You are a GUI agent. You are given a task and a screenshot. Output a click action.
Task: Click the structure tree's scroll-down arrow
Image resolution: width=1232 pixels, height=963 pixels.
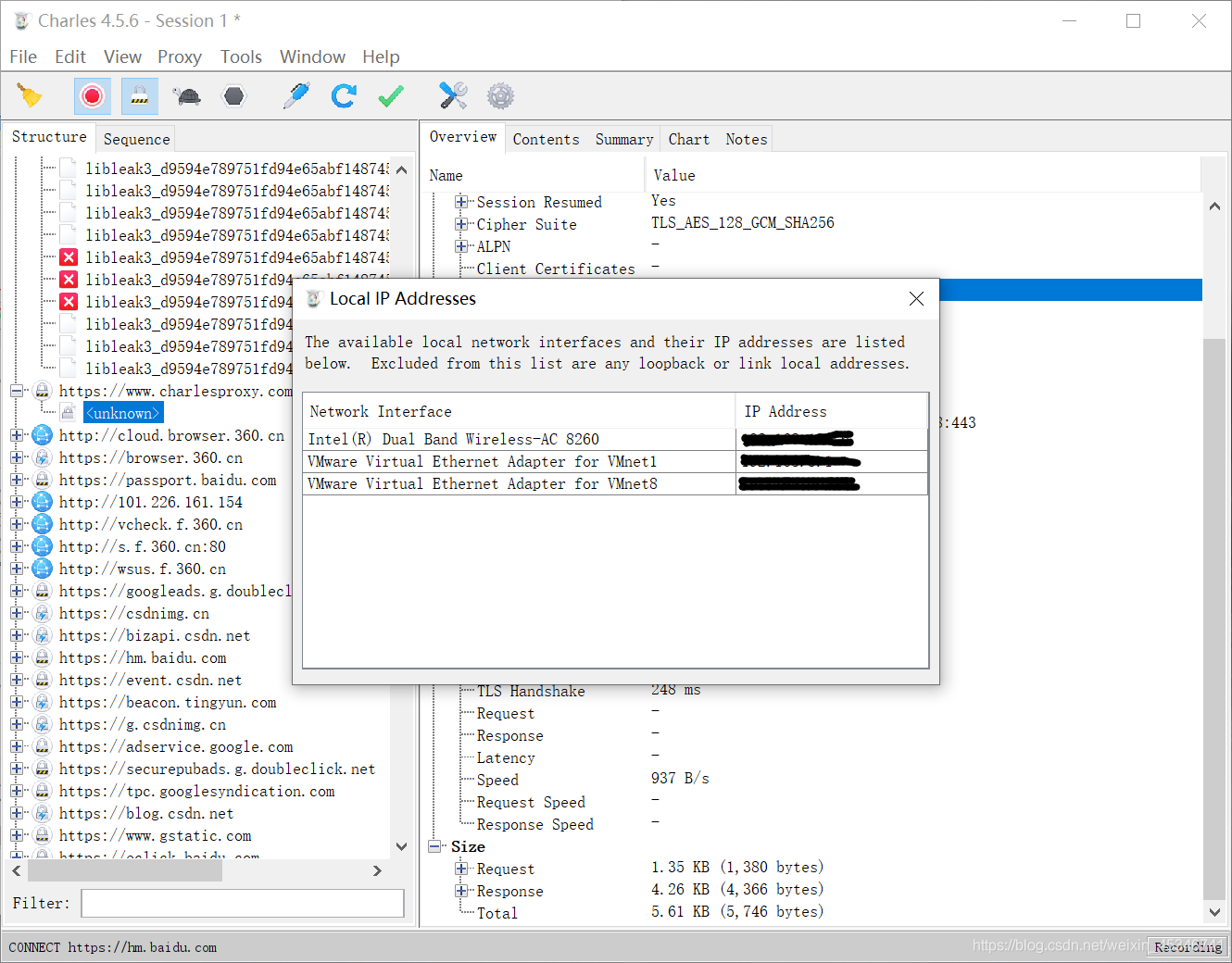(x=401, y=846)
